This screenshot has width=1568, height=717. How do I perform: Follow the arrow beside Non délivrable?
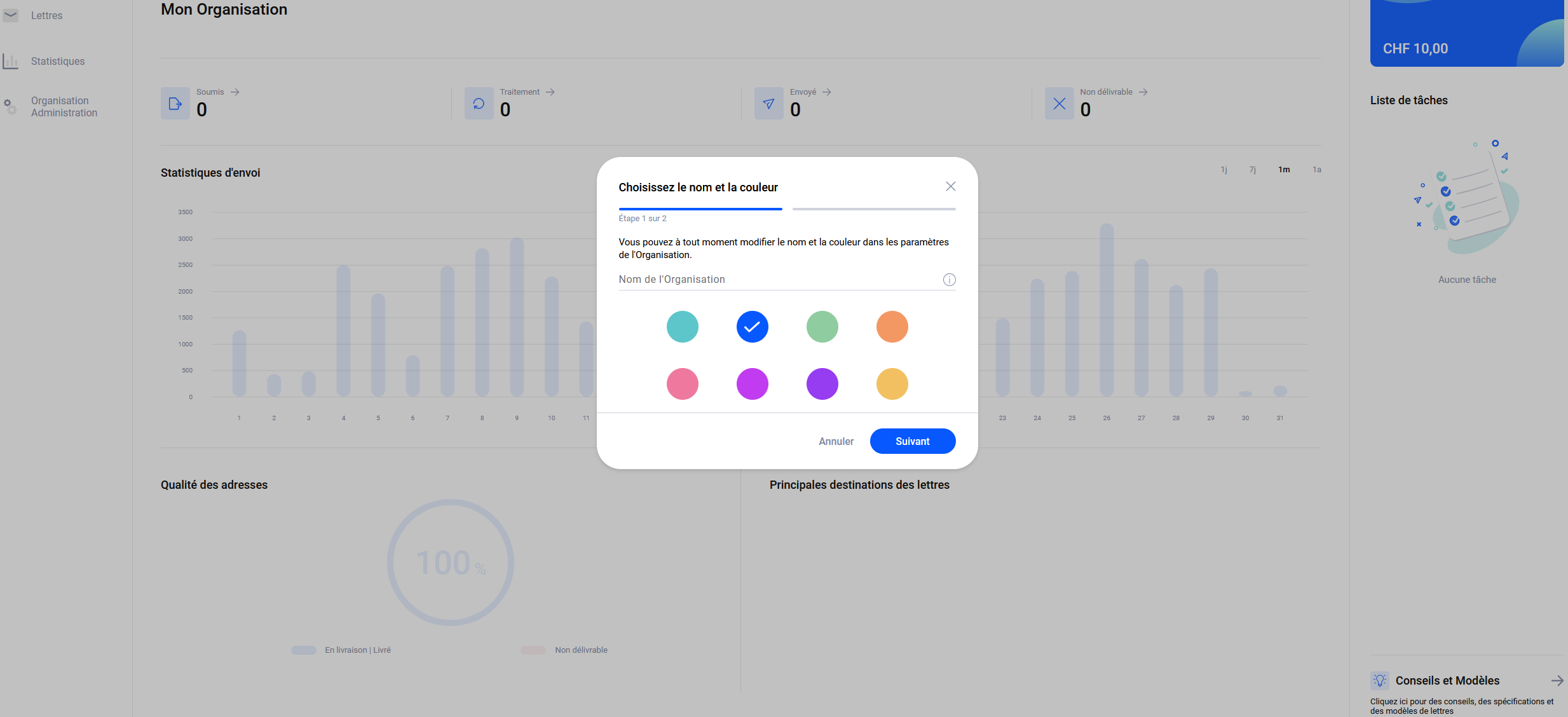(x=1143, y=92)
